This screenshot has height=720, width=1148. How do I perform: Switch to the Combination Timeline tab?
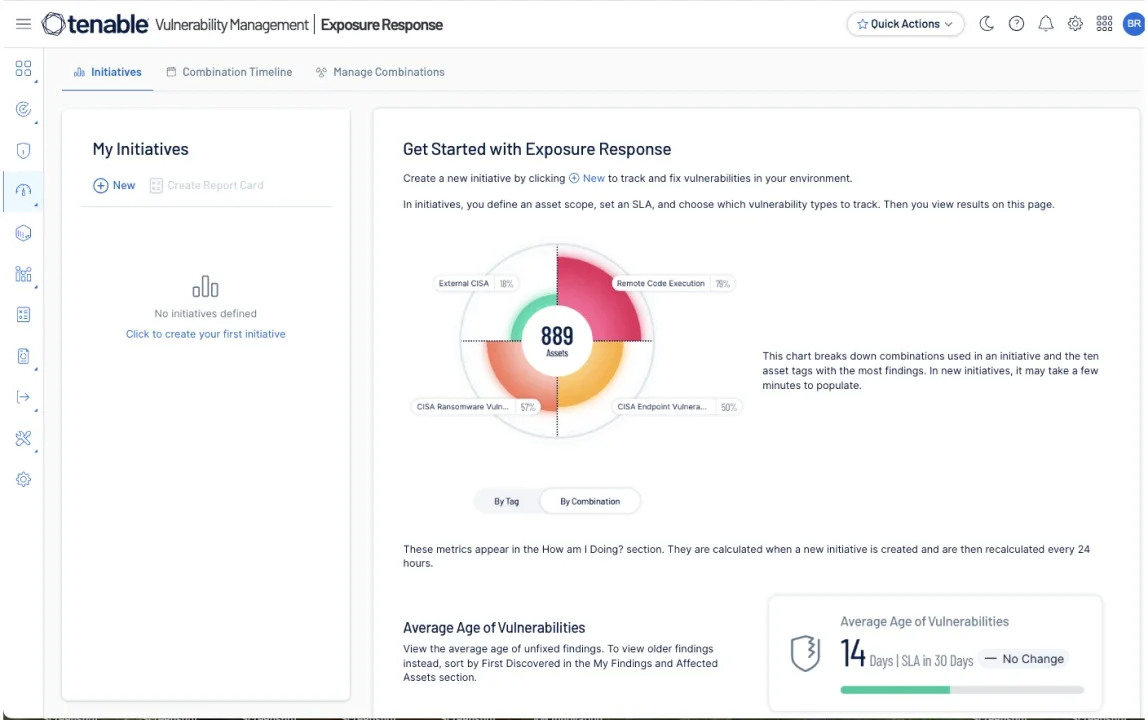point(229,72)
